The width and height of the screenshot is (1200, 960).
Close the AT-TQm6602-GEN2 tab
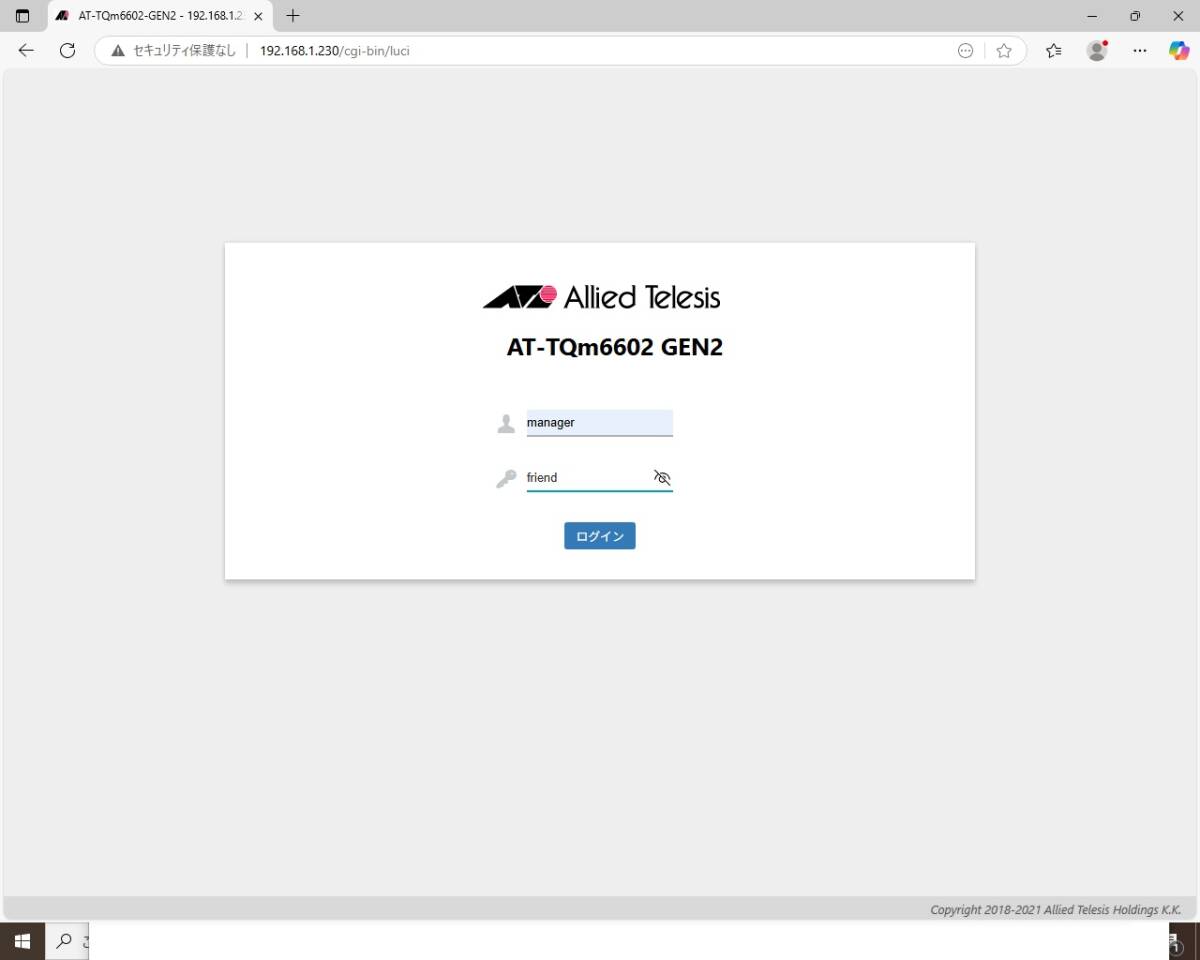pos(258,16)
